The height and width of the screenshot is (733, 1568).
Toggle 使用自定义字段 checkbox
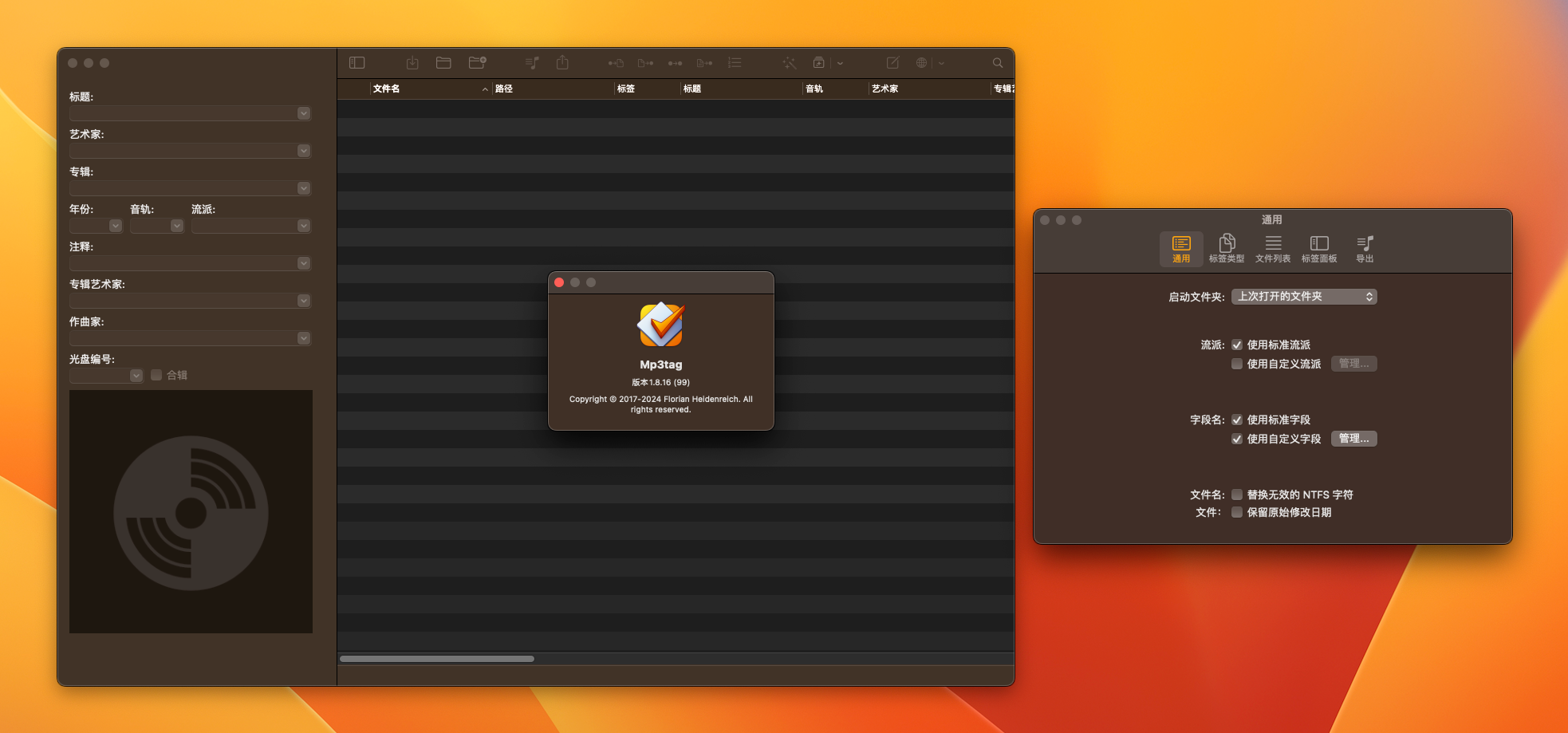[x=1237, y=439]
